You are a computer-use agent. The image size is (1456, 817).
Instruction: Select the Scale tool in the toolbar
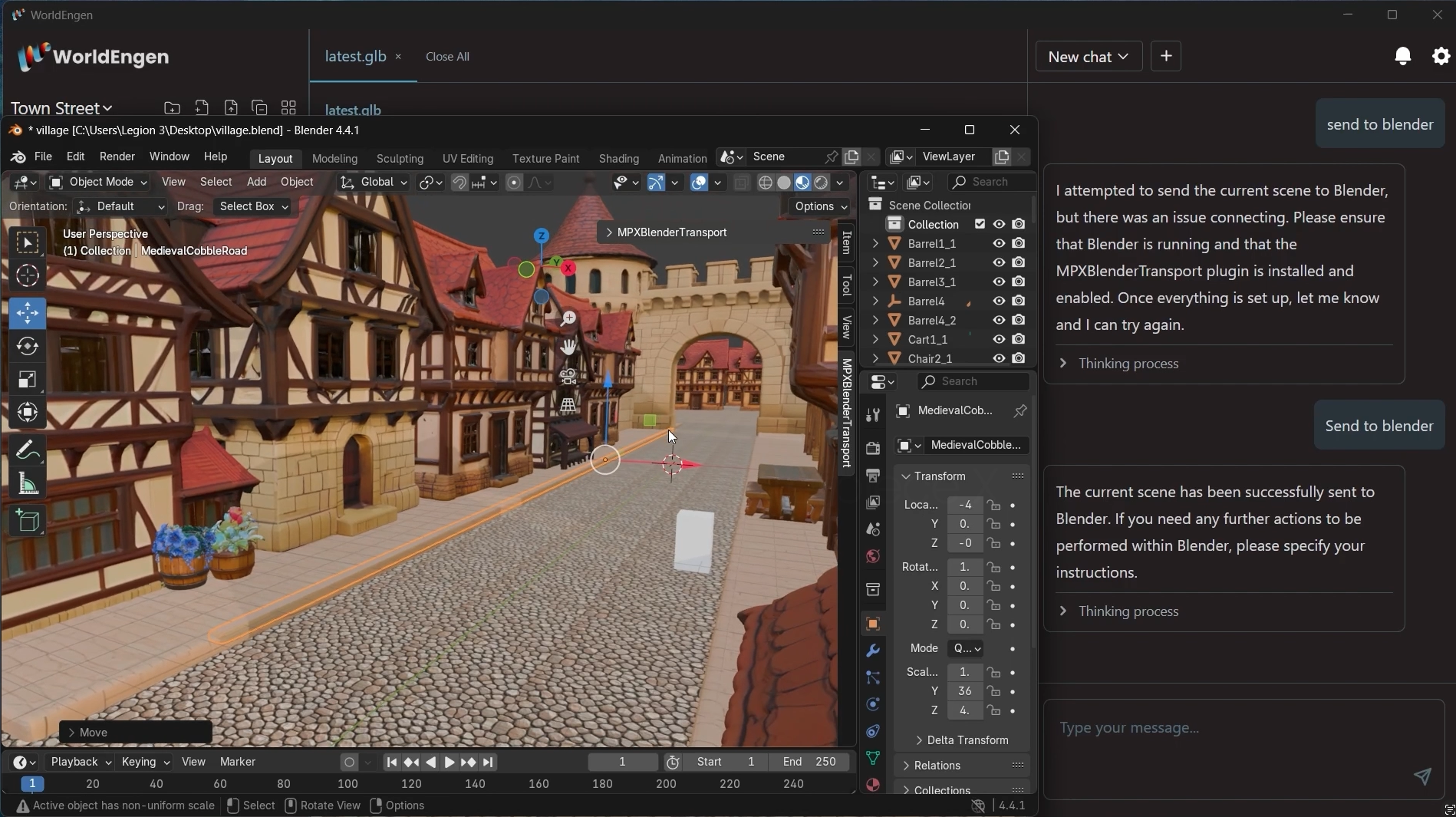tap(28, 380)
